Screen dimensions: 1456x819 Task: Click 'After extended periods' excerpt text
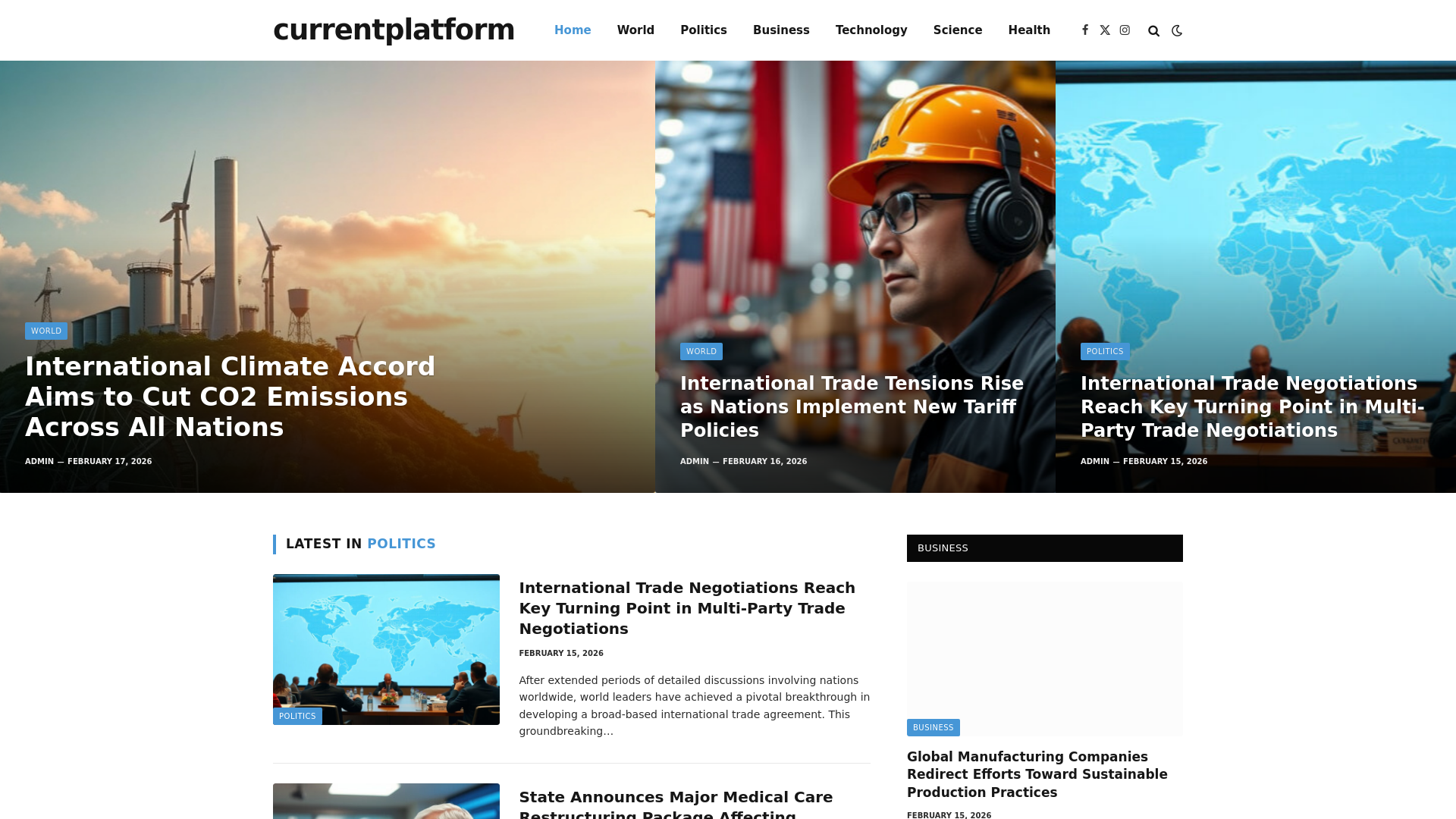[x=695, y=705]
